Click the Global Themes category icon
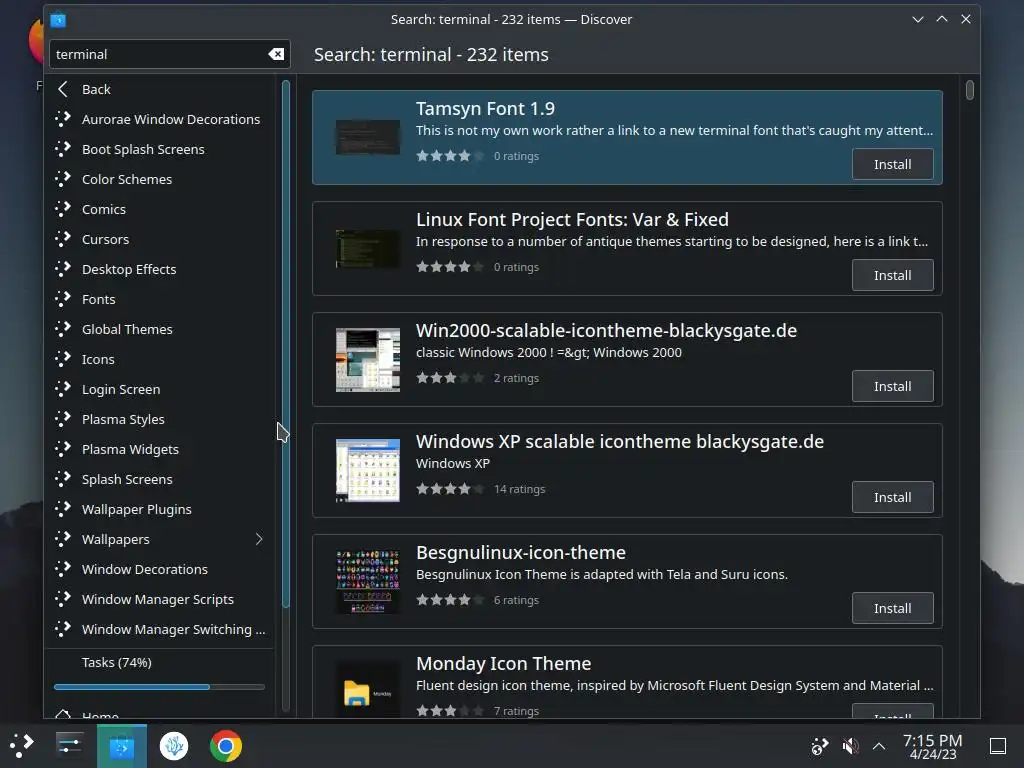This screenshot has height=768, width=1024. pyautogui.click(x=63, y=329)
